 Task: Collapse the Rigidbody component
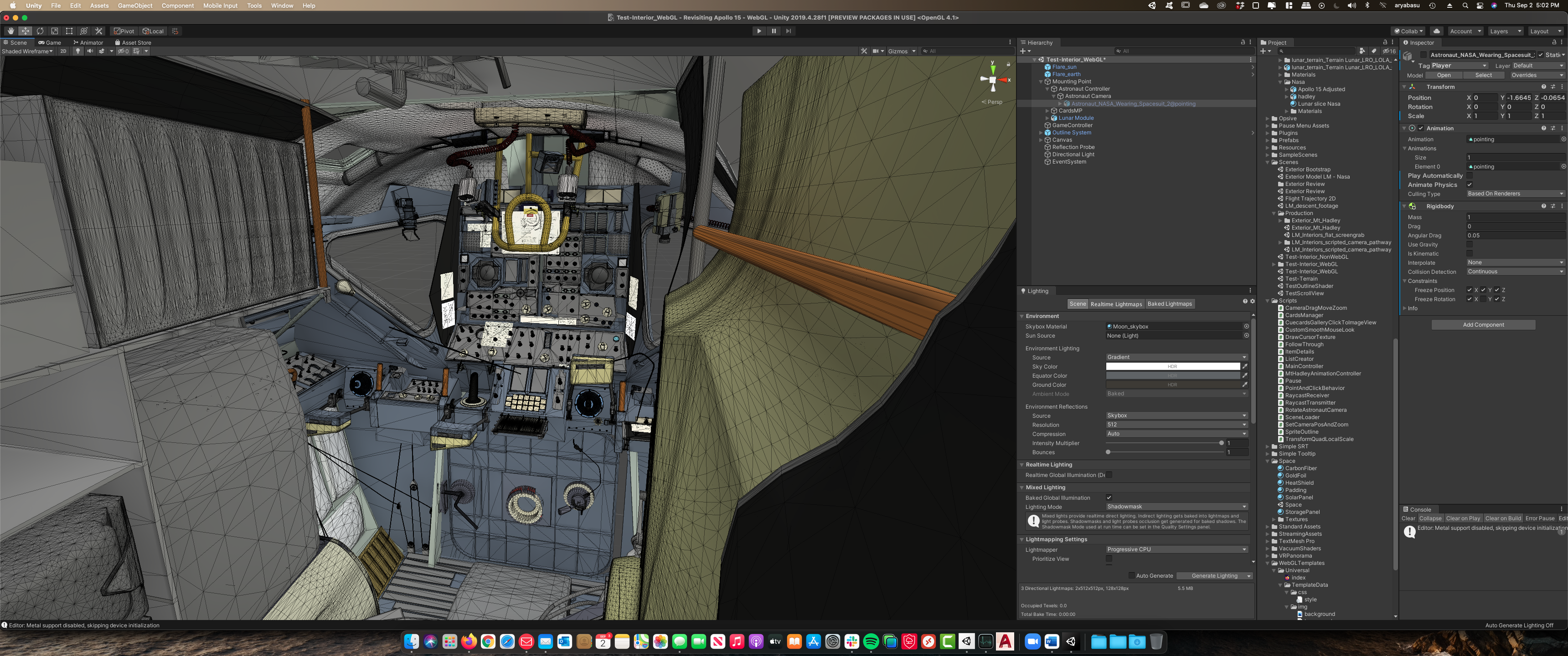point(1405,206)
